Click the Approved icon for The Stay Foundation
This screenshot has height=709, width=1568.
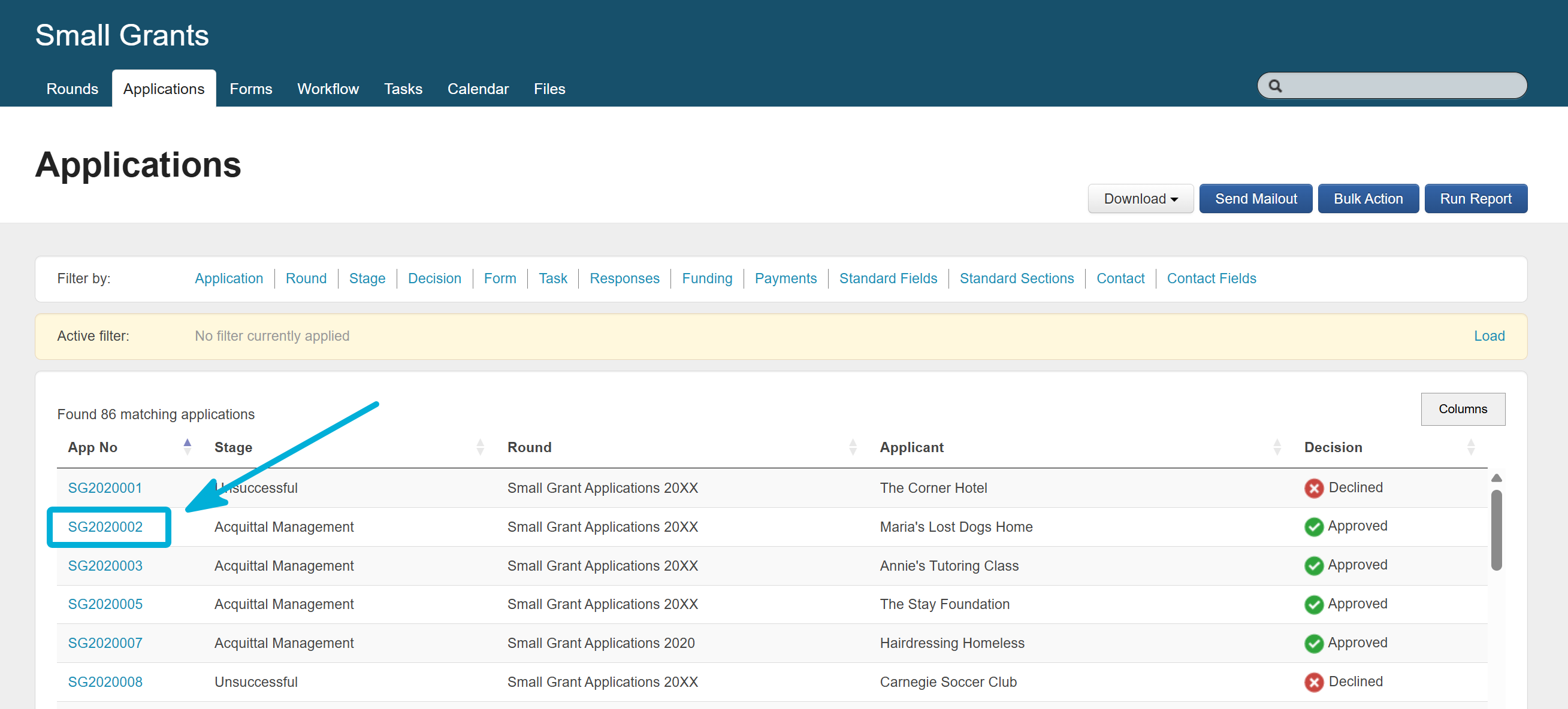[x=1313, y=604]
